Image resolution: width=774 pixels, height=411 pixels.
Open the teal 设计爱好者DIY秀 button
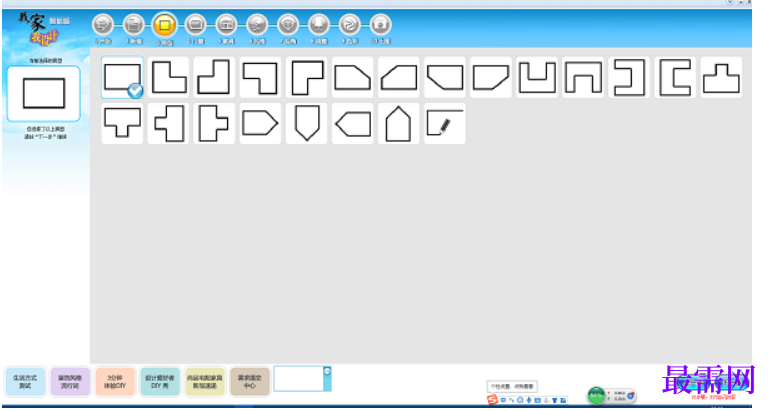point(160,381)
